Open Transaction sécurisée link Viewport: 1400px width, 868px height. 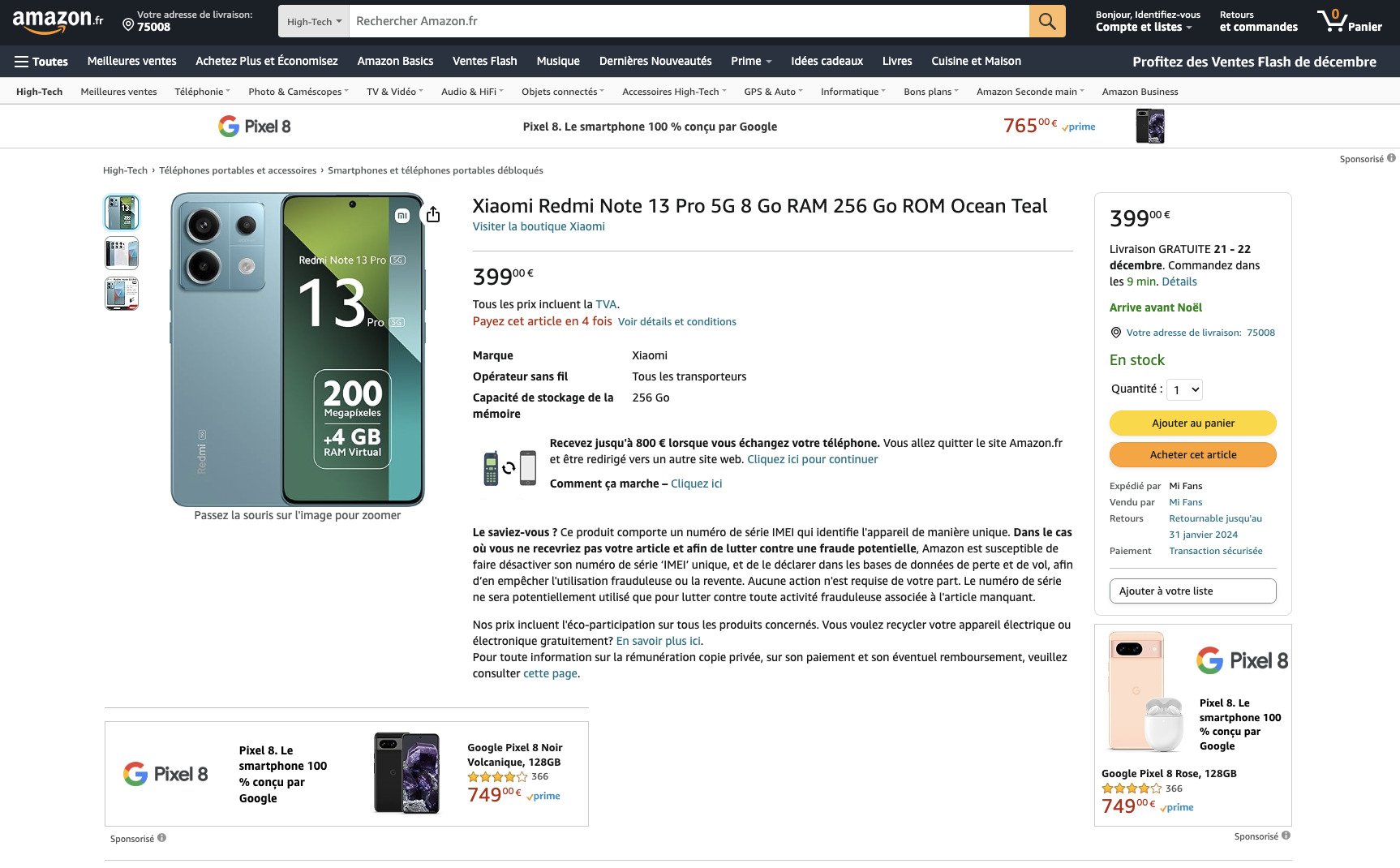click(x=1216, y=551)
